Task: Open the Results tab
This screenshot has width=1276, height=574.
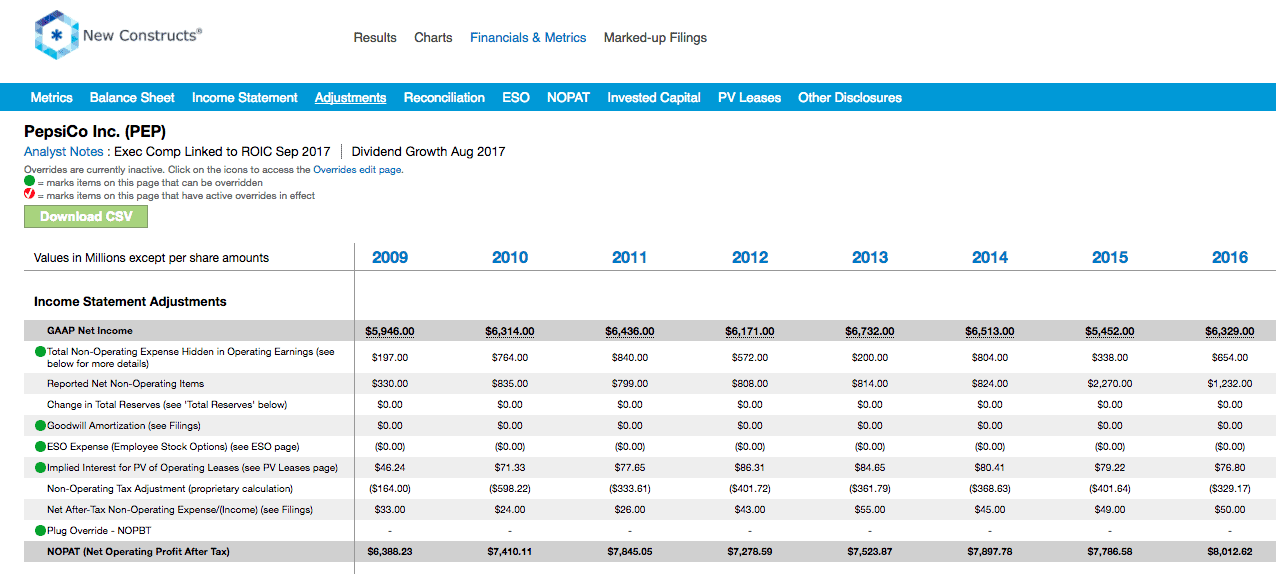Action: tap(375, 37)
